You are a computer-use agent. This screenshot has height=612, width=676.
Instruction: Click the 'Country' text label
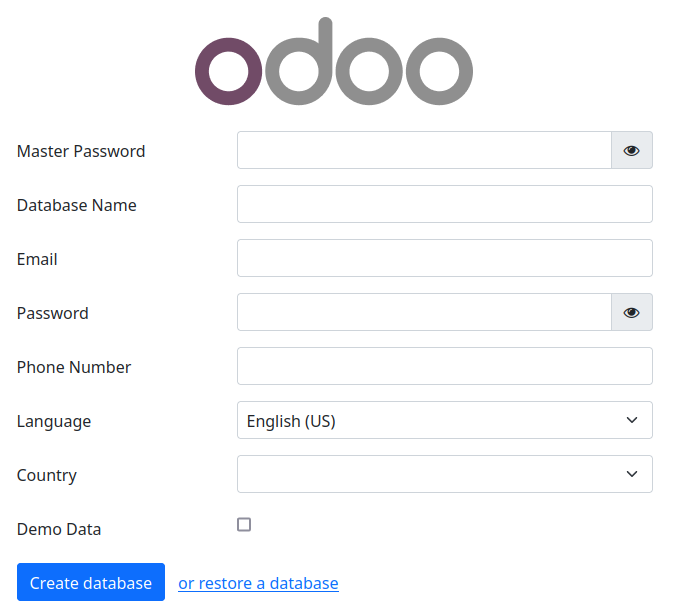[47, 475]
